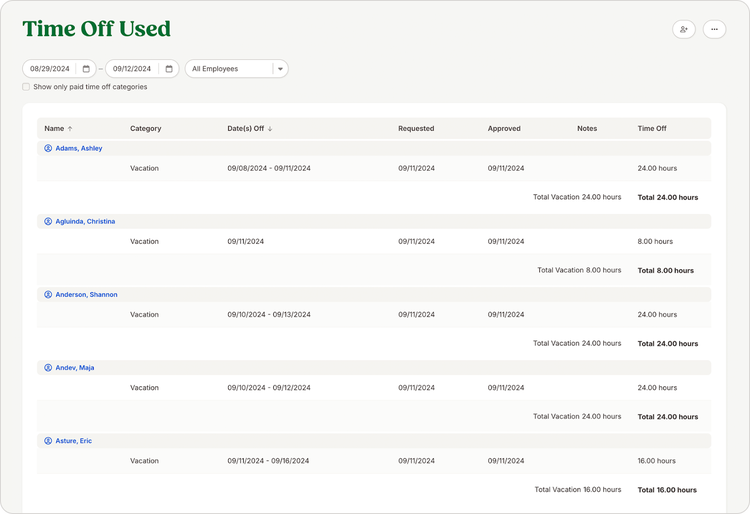Click profile icon next to Andev, Maja
This screenshot has width=750, height=514.
(48, 368)
